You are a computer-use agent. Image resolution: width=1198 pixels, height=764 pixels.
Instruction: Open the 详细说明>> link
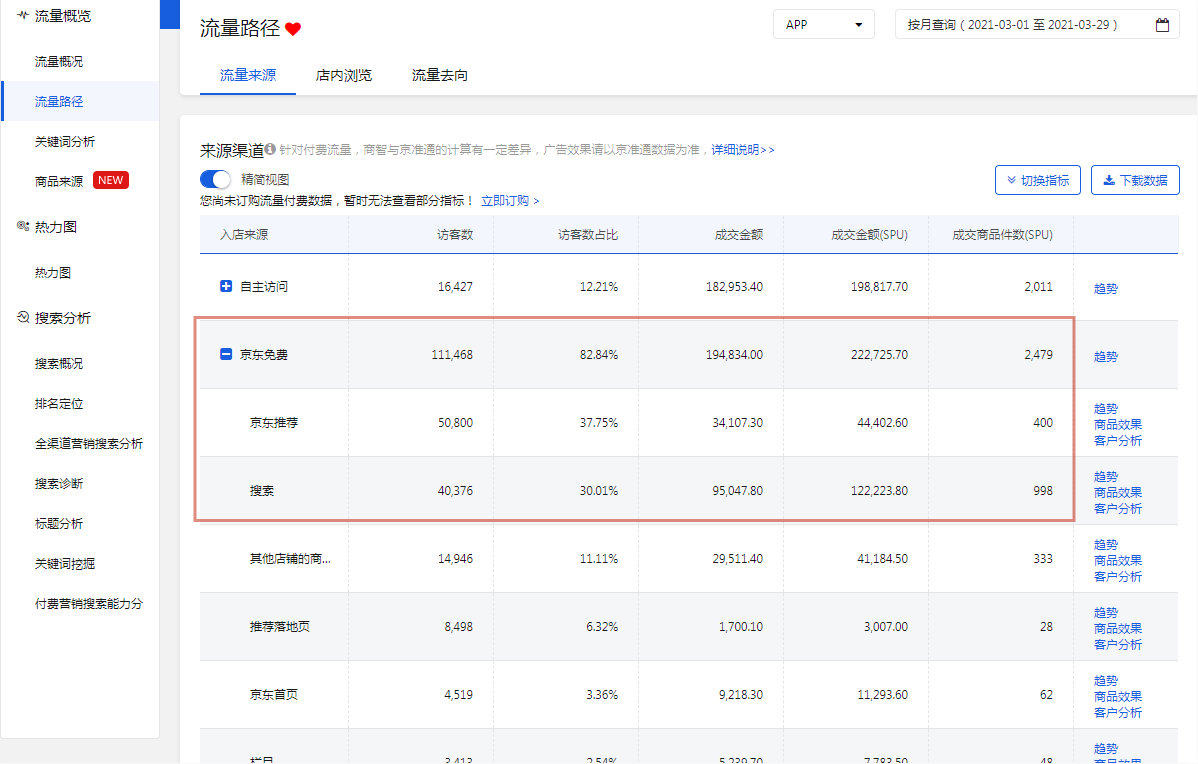click(x=743, y=150)
